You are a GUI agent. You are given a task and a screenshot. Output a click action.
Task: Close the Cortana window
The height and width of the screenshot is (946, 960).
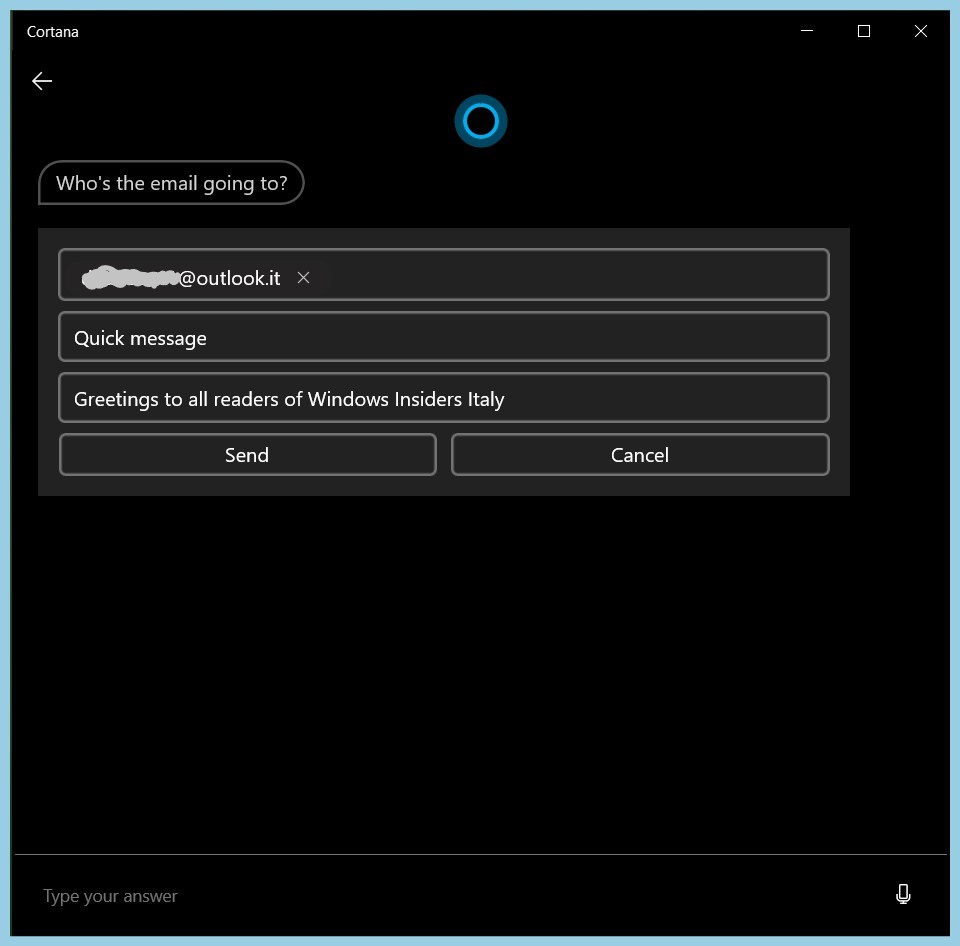(x=921, y=31)
